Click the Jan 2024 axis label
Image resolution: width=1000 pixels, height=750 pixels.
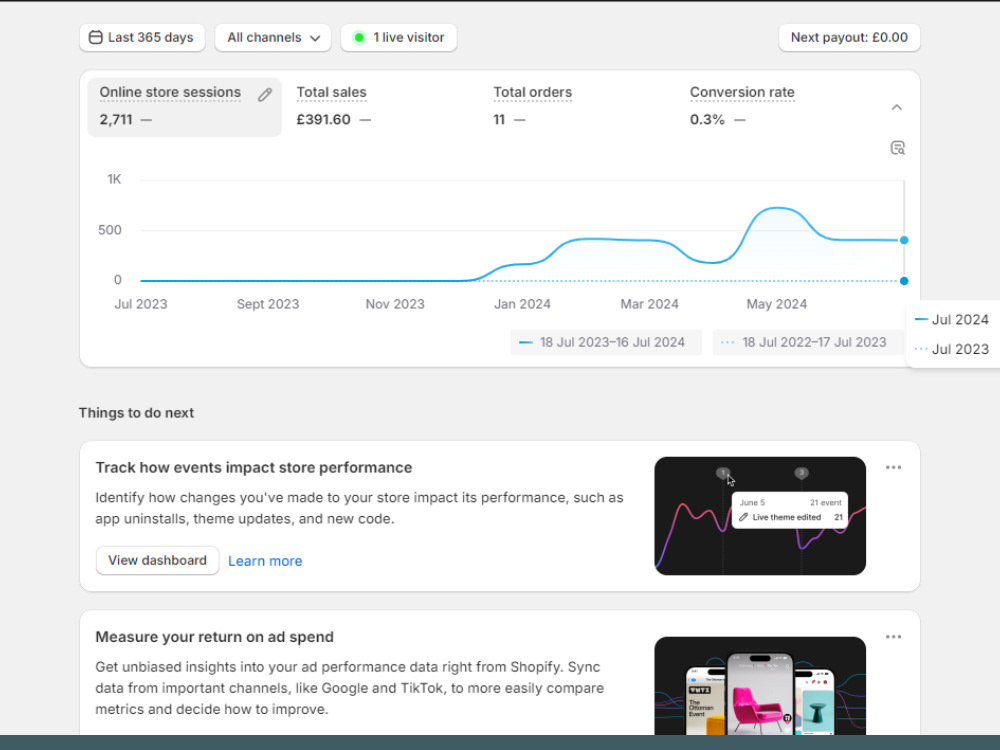click(x=522, y=304)
